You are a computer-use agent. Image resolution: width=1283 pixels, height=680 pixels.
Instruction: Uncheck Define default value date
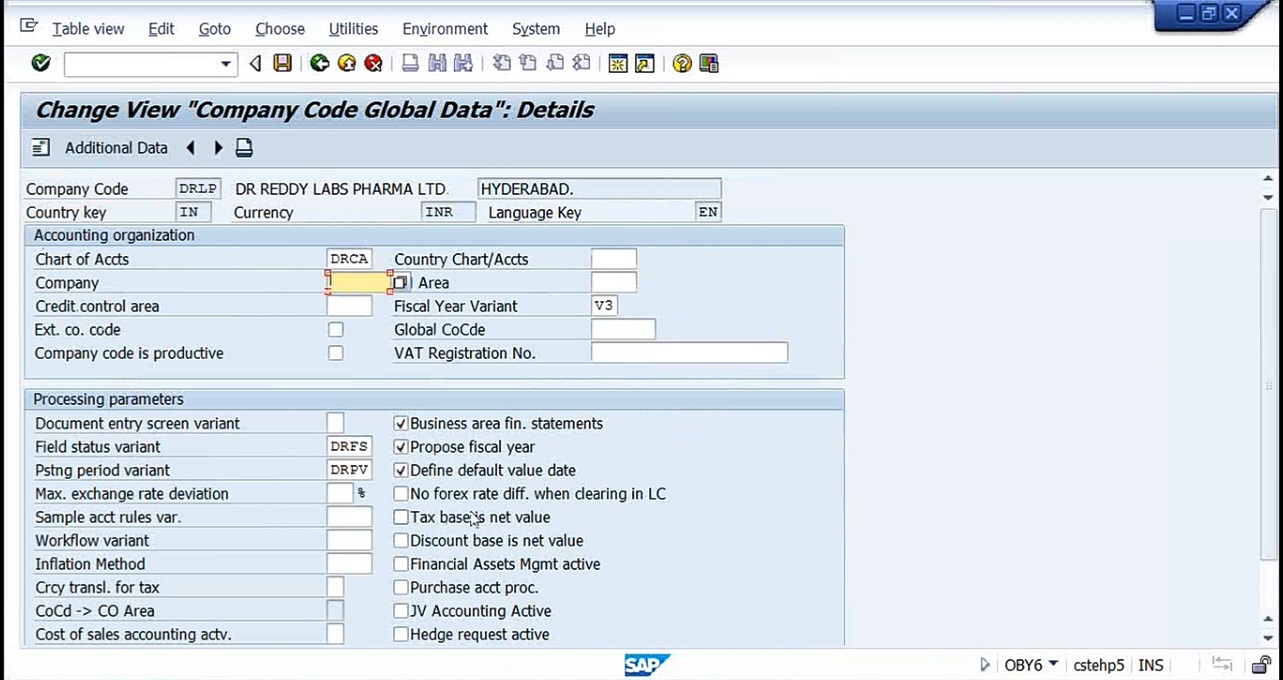401,470
